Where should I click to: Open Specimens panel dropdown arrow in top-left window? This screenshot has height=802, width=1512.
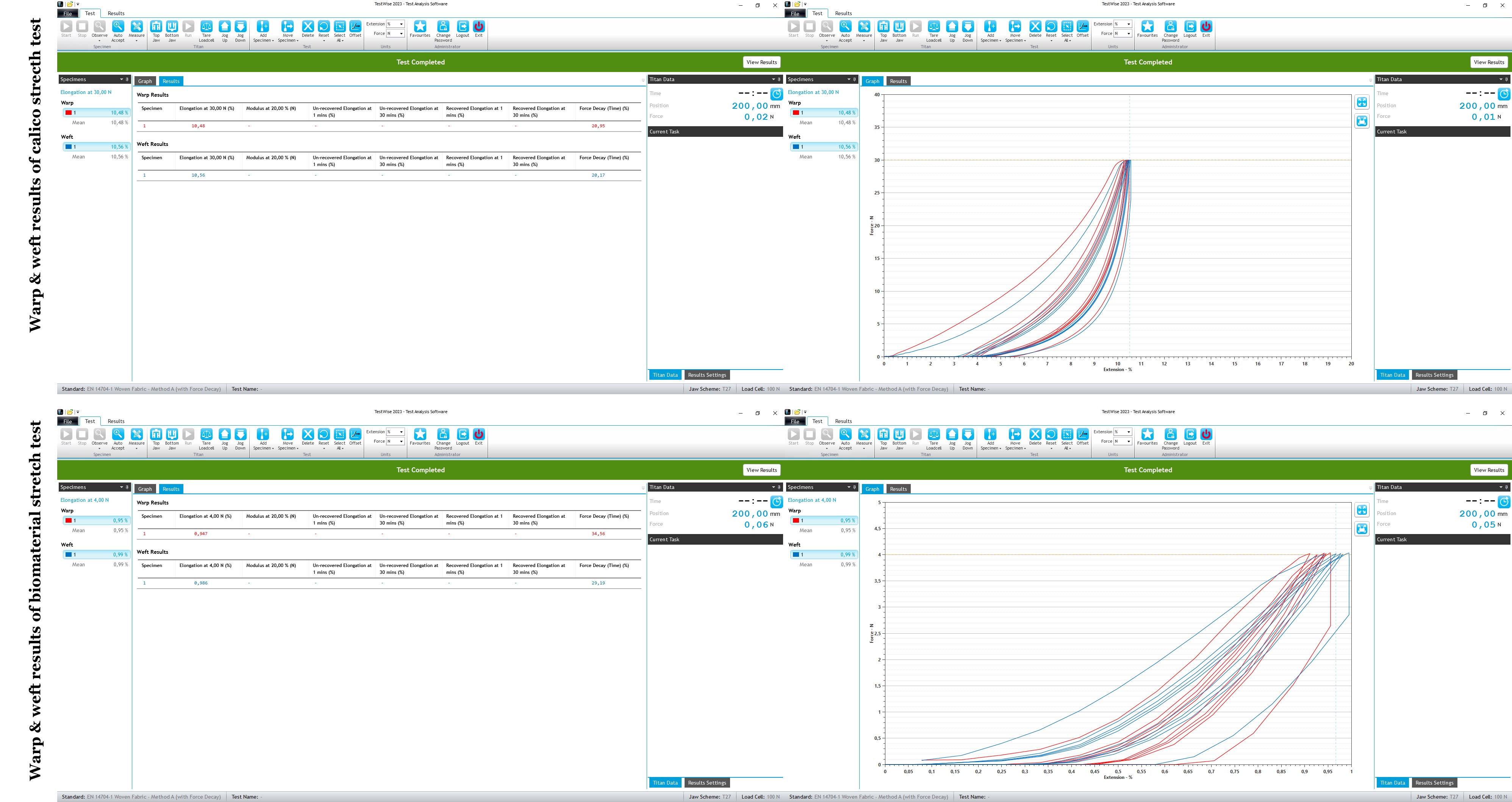(x=122, y=79)
